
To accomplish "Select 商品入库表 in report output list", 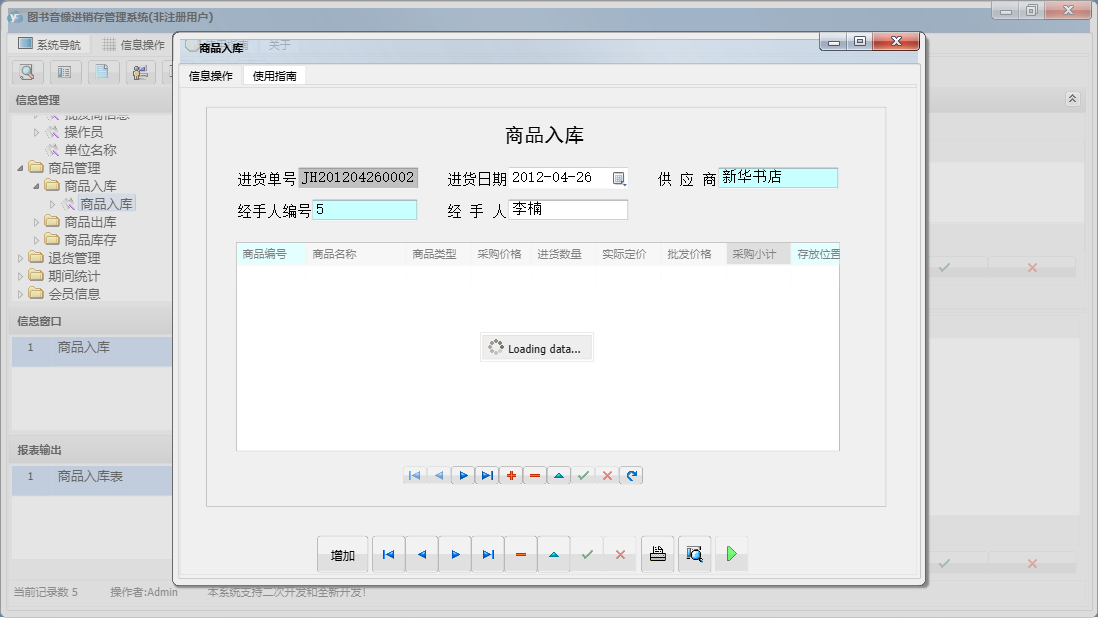I will pyautogui.click(x=90, y=477).
